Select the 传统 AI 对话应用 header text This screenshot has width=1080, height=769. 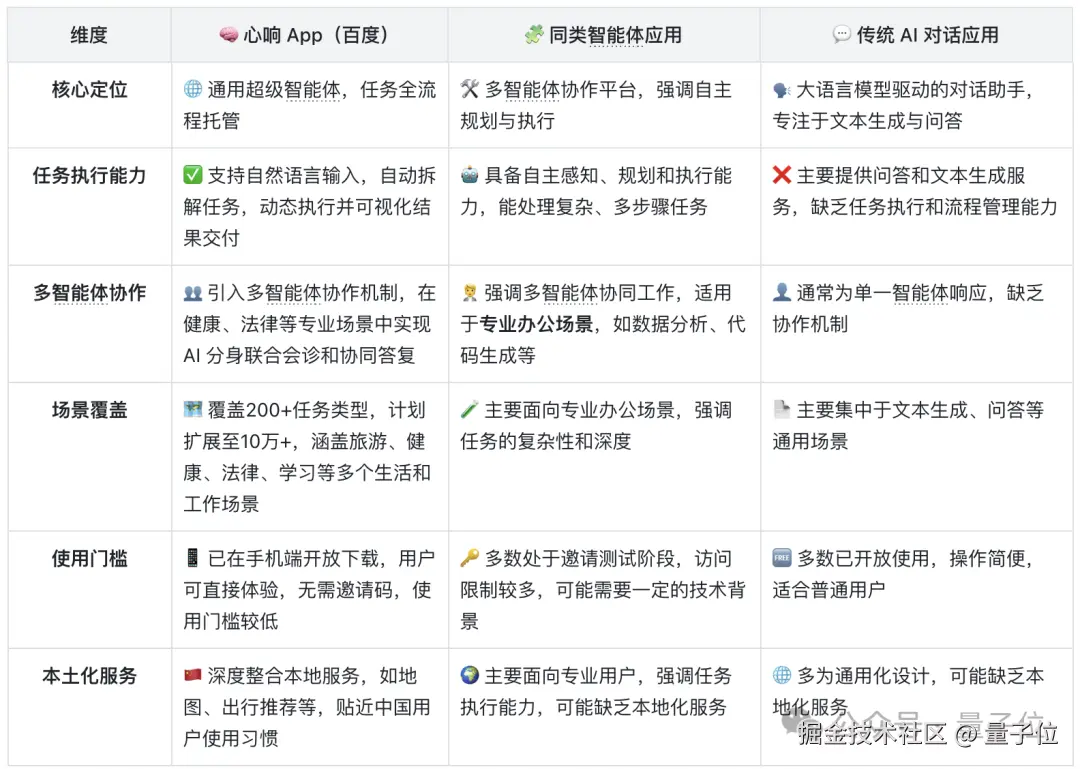927,35
